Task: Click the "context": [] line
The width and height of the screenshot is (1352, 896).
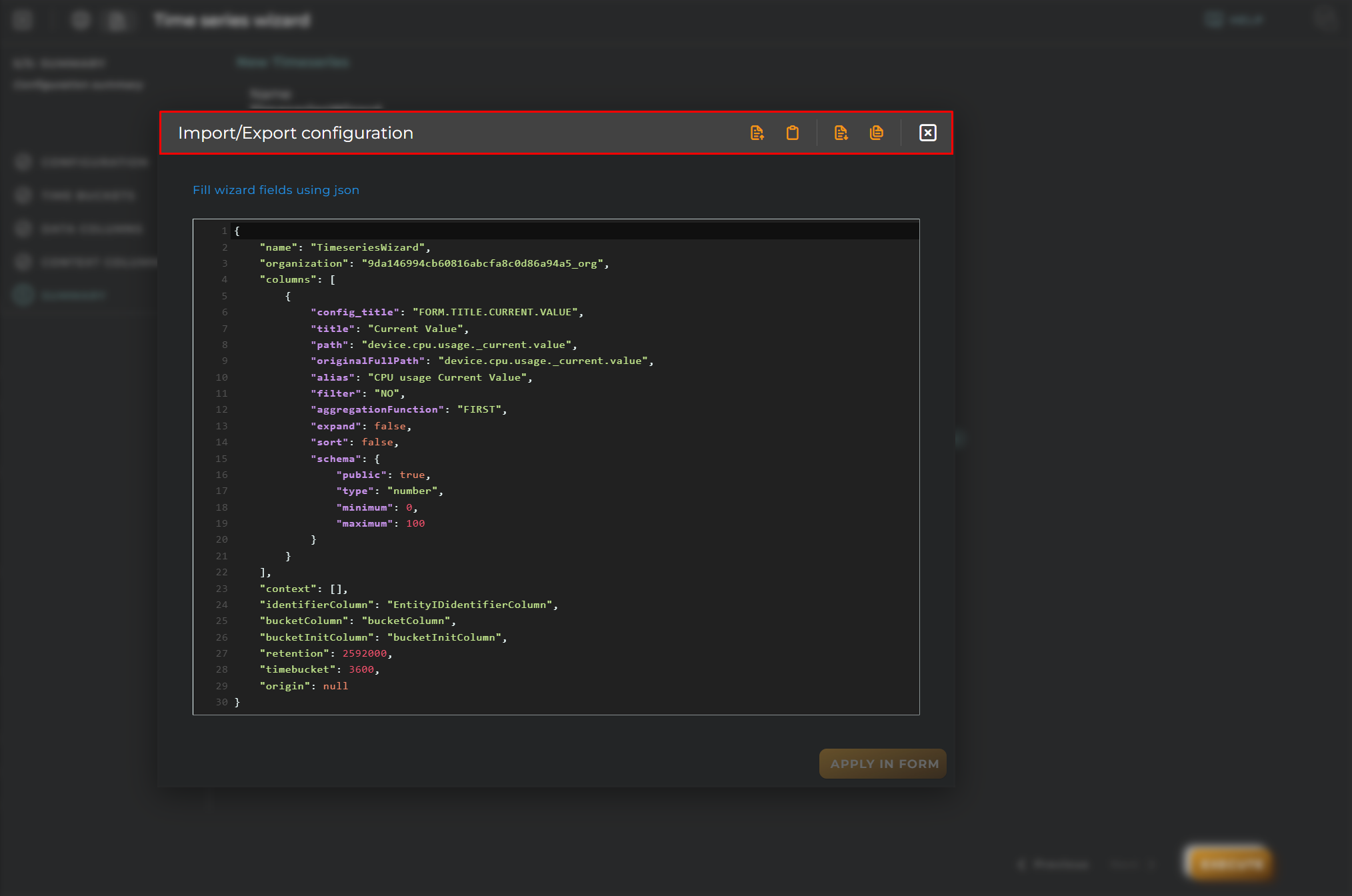Action: coord(303,589)
